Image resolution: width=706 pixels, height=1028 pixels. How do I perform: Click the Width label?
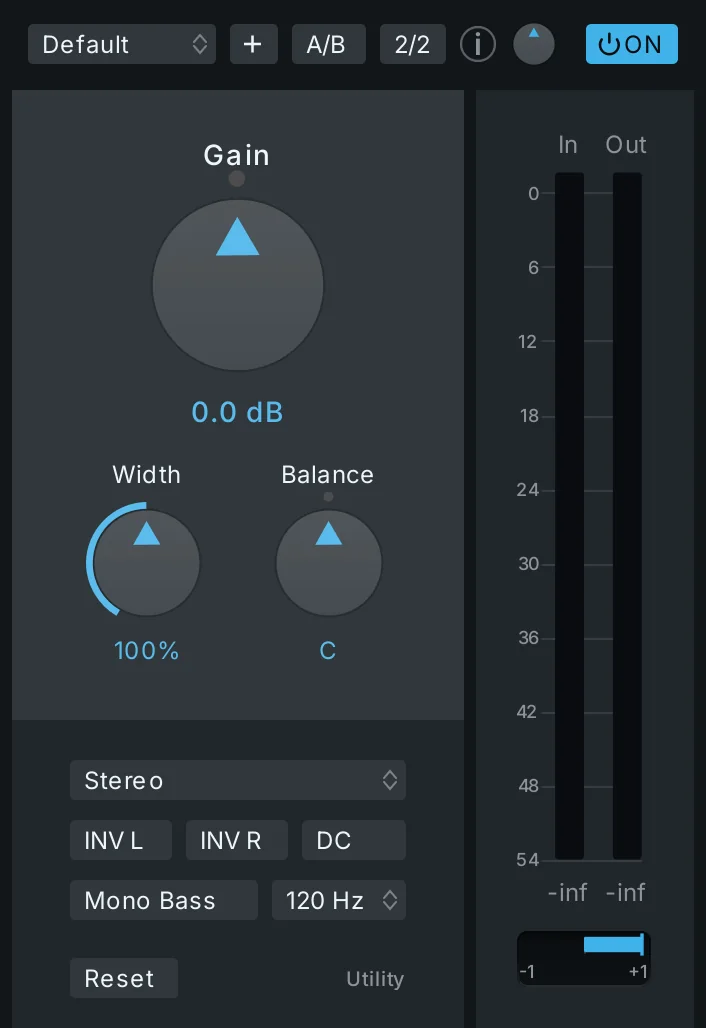[x=146, y=475]
